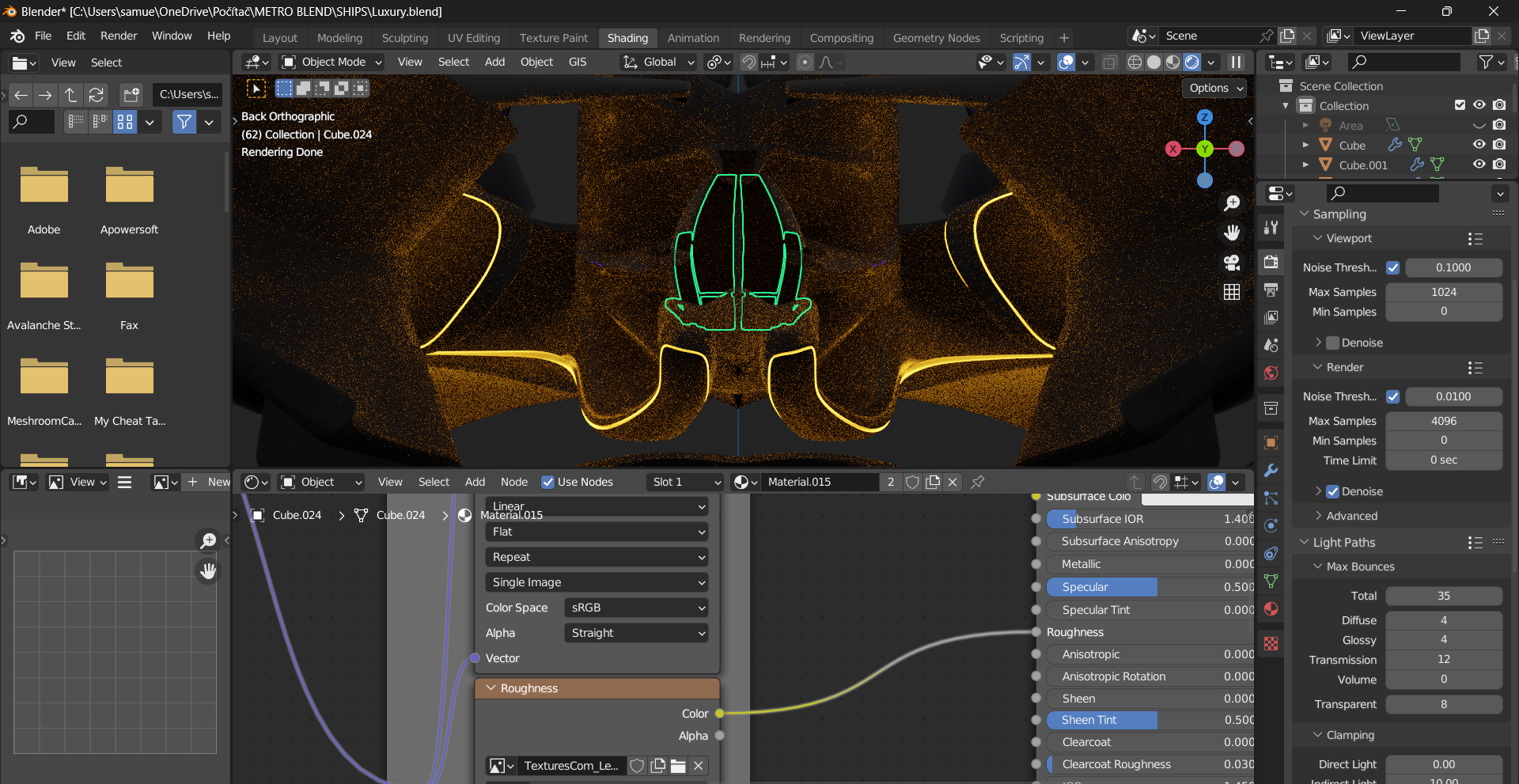Uncheck the Use Nodes checkbox
Image resolution: width=1519 pixels, height=784 pixels.
point(547,482)
